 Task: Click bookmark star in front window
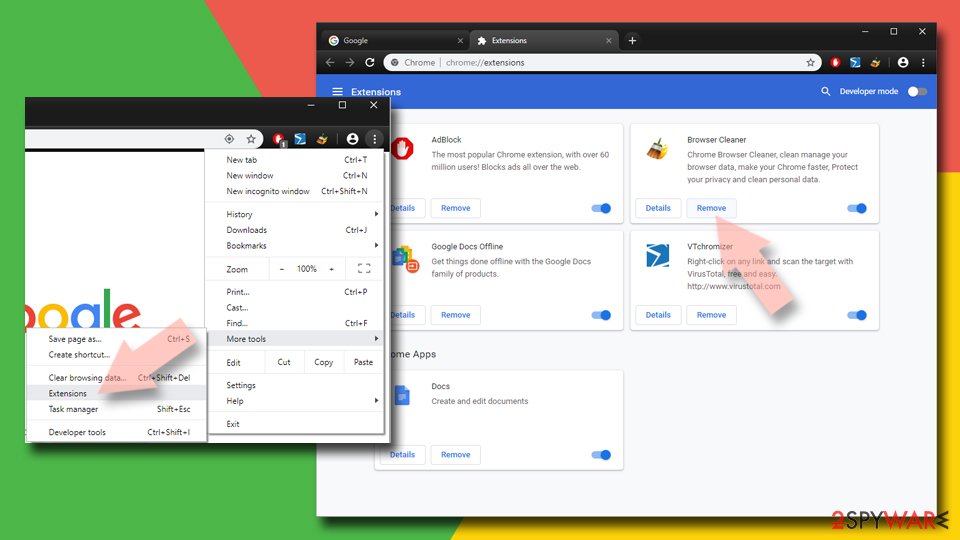pyautogui.click(x=251, y=139)
